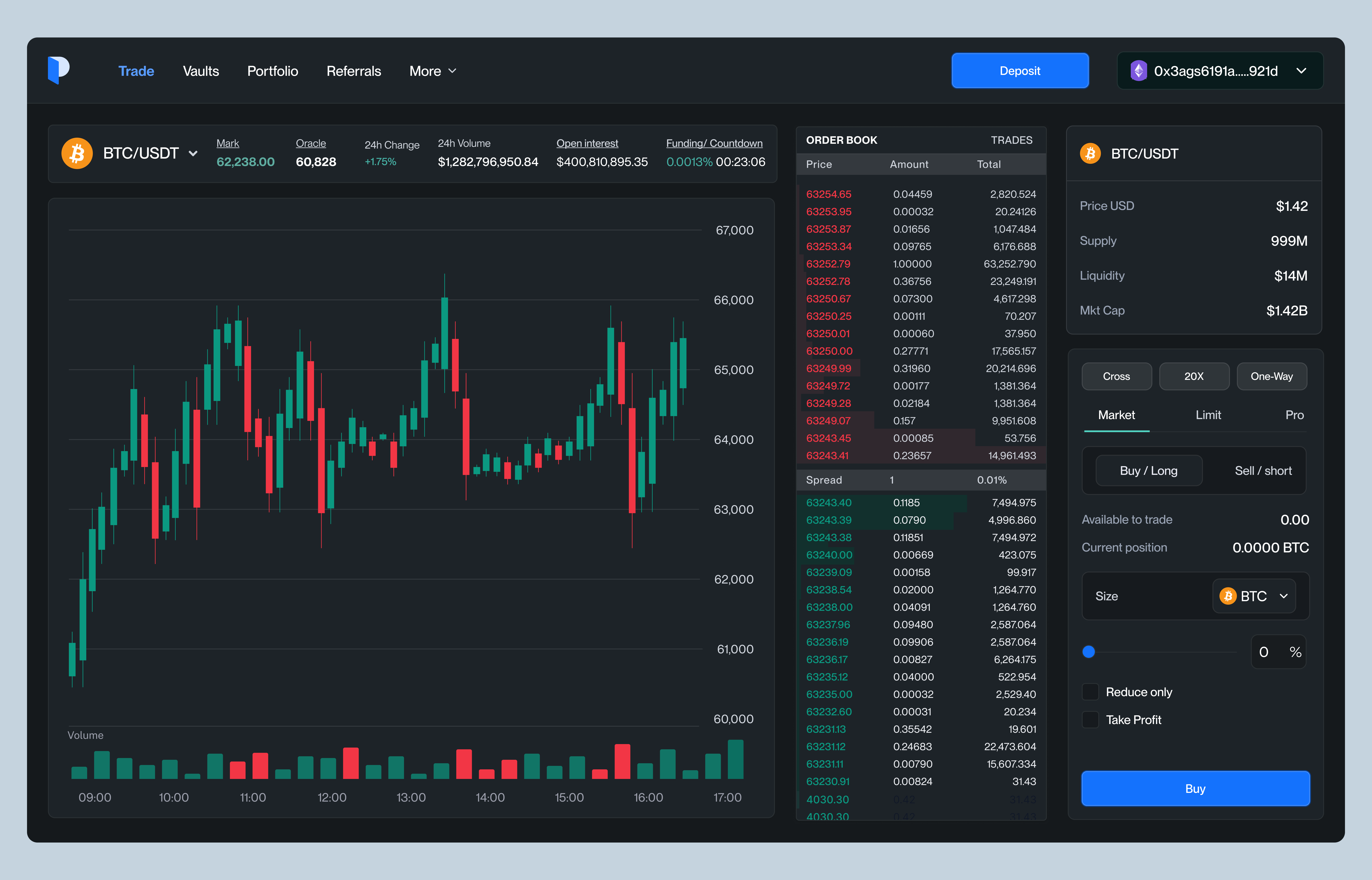Viewport: 1372px width, 880px height.
Task: Open the Trade page
Action: [x=136, y=71]
